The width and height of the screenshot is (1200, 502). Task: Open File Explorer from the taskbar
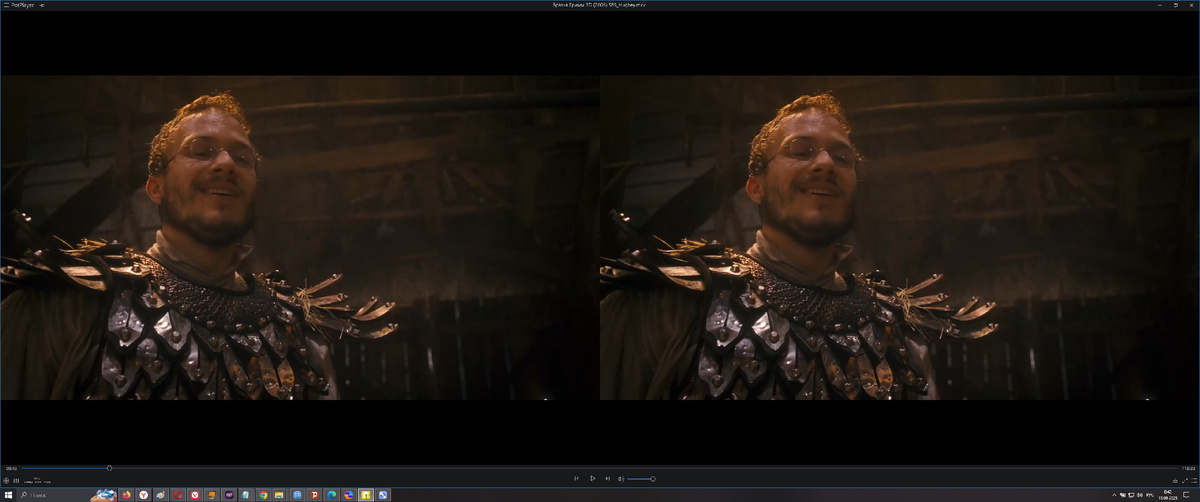coord(279,495)
